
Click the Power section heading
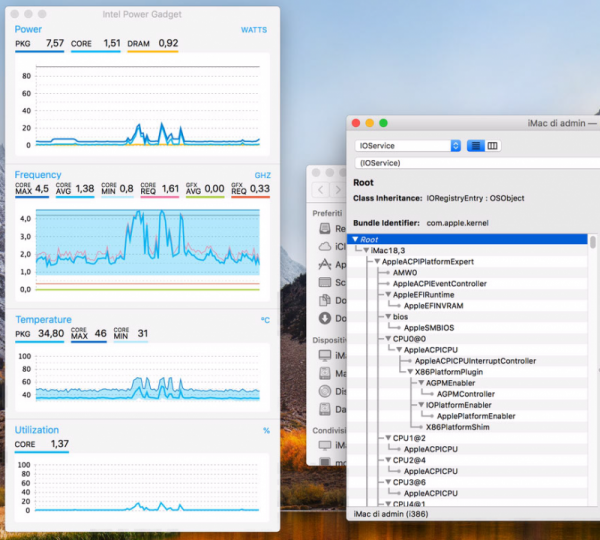click(x=28, y=29)
